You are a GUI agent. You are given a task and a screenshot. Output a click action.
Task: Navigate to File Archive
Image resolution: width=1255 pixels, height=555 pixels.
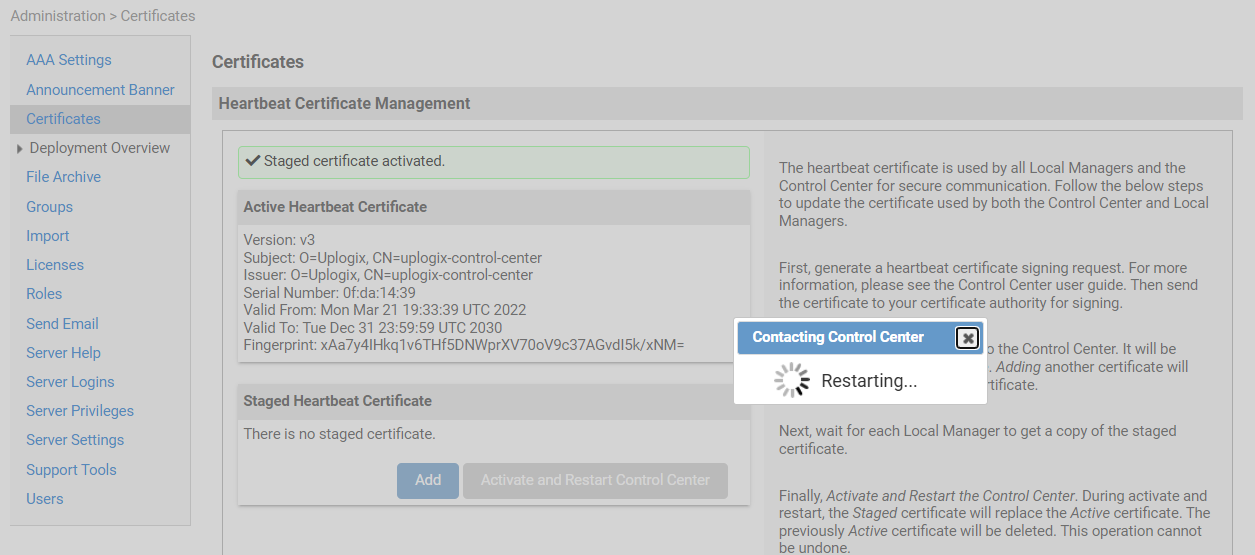(63, 177)
